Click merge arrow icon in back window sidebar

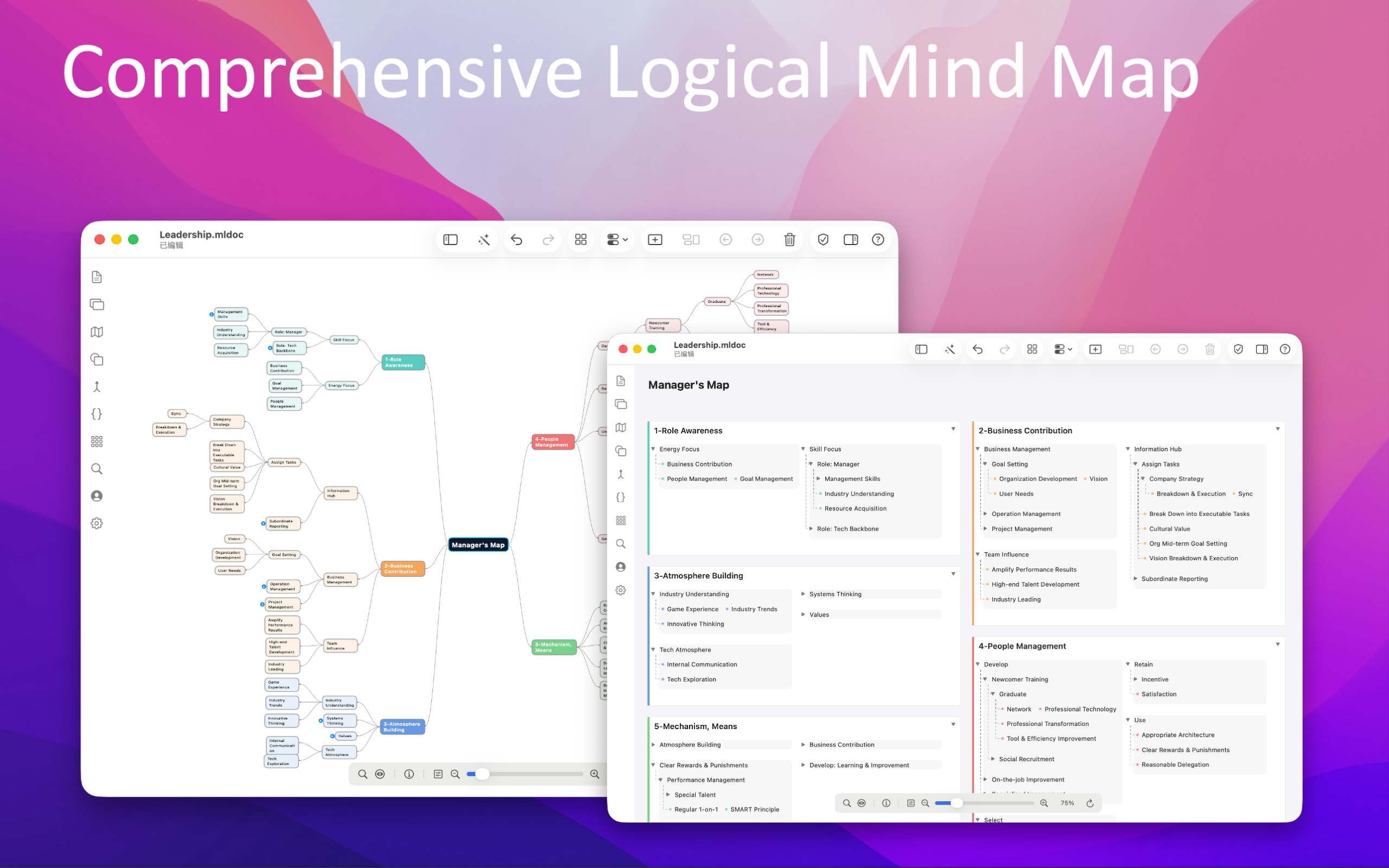(x=97, y=387)
